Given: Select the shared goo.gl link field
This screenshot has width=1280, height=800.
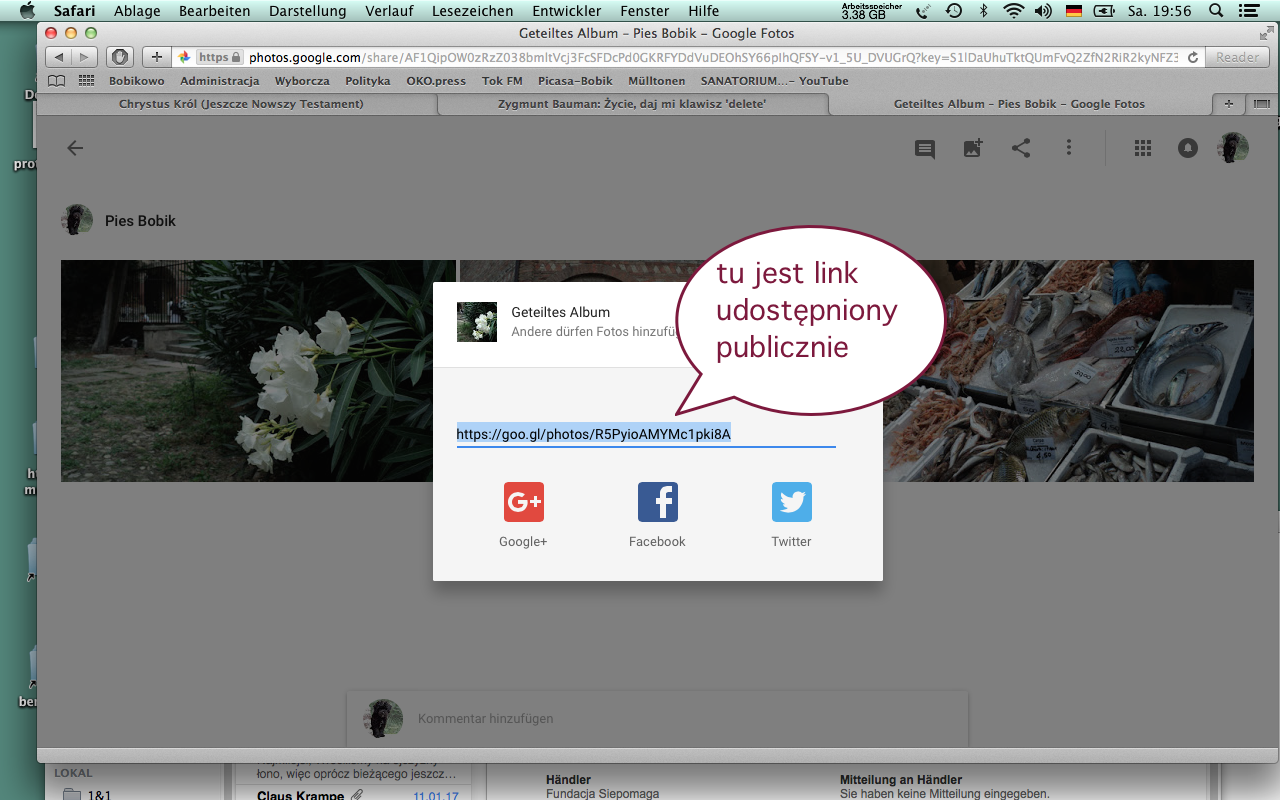Looking at the screenshot, I should click(645, 434).
